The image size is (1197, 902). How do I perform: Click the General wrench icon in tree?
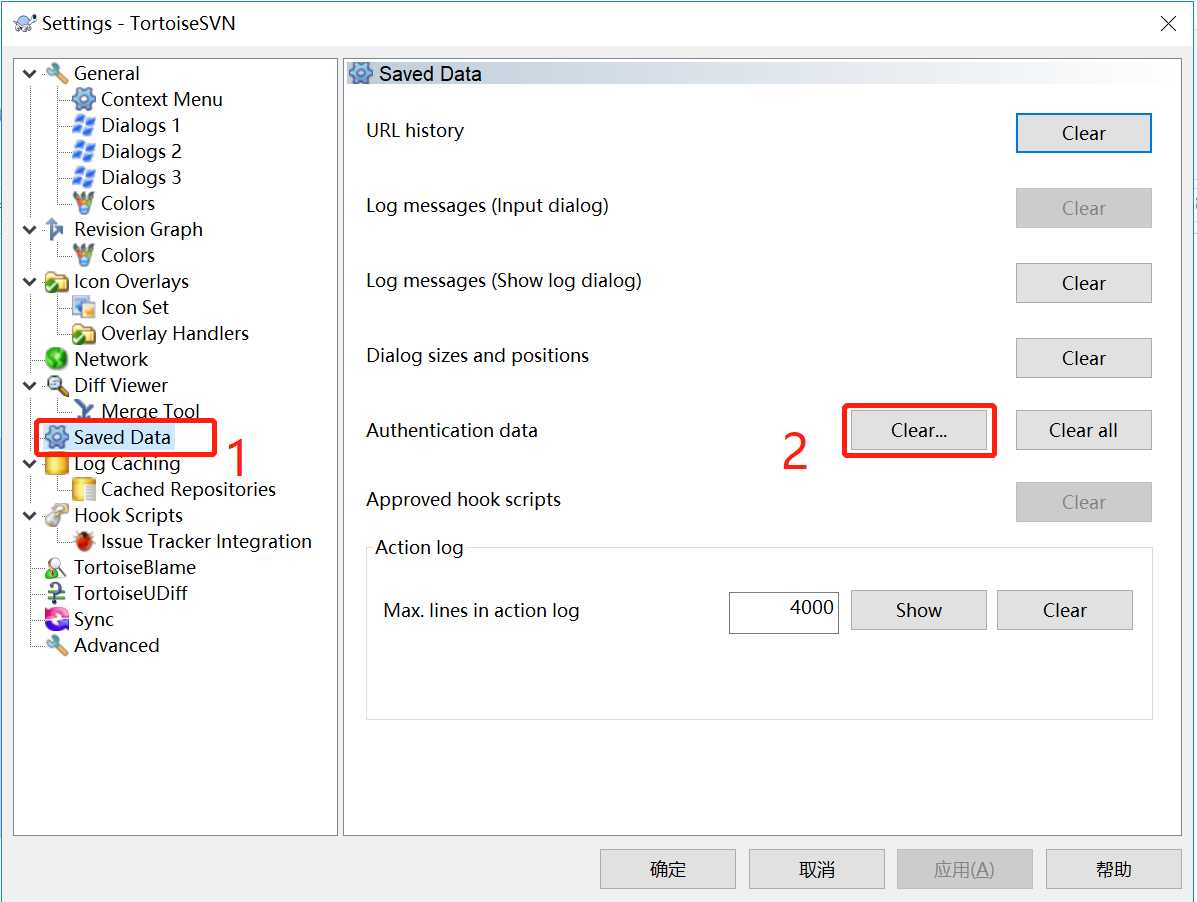click(56, 73)
